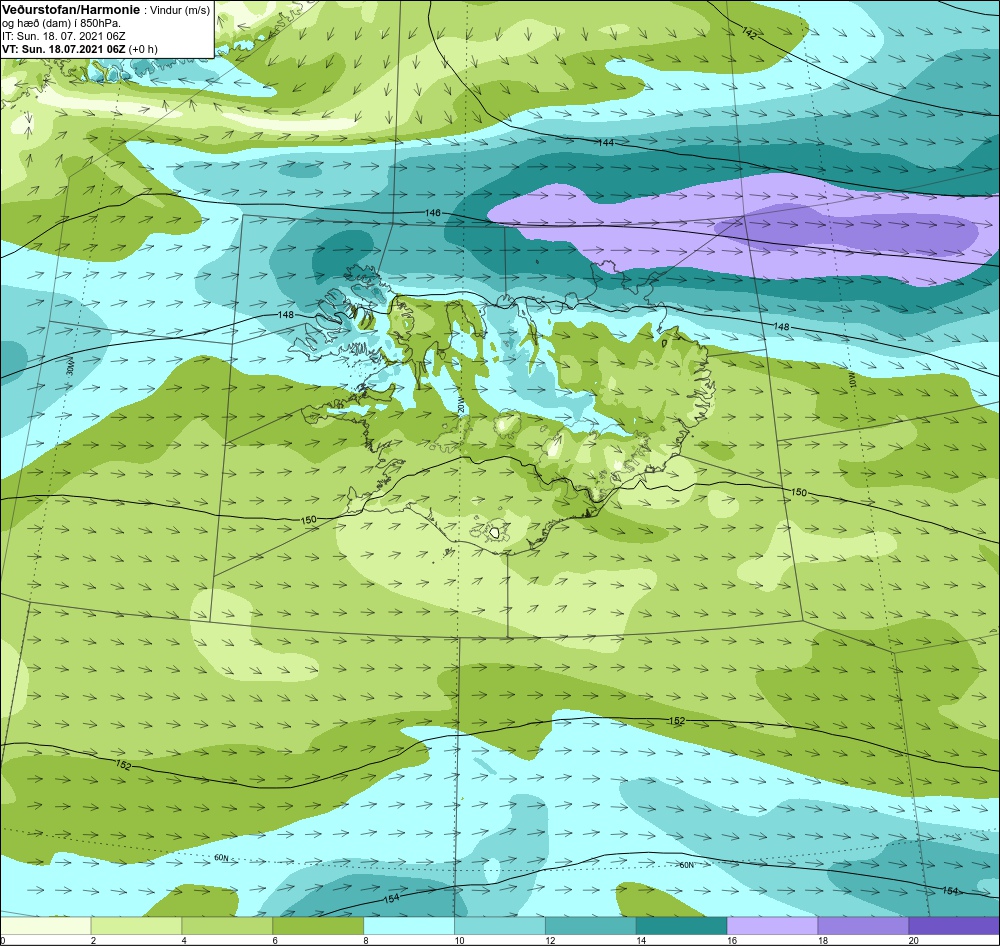Click the 8–10 m/s pale cyan legend swatch

(409, 924)
